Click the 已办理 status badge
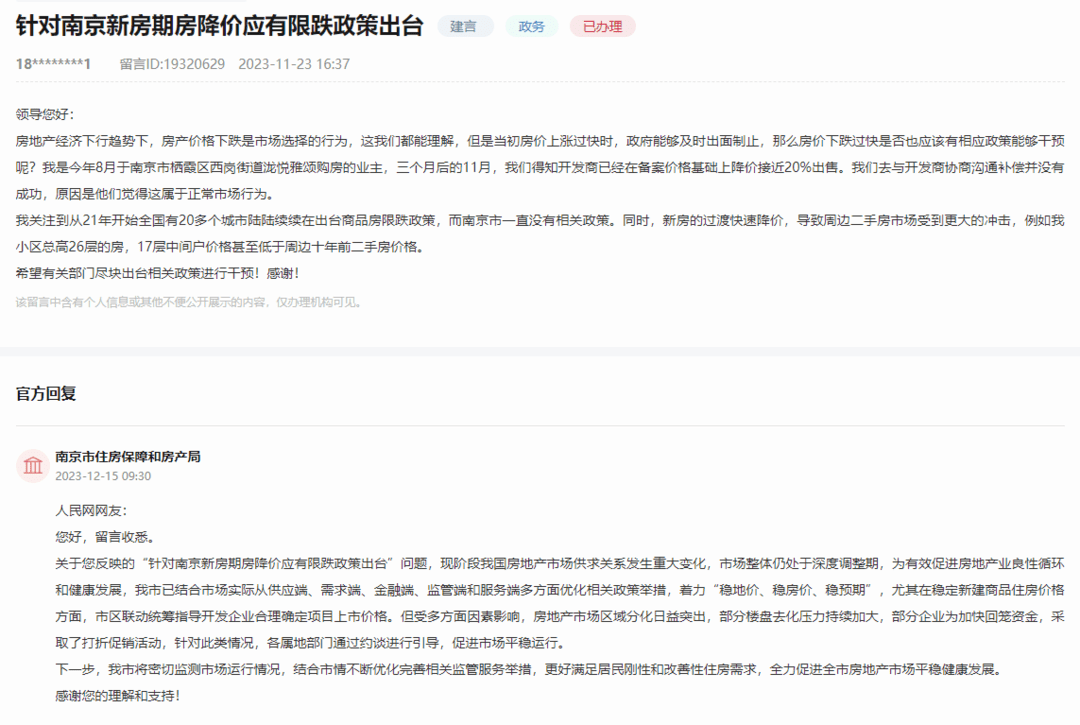Viewport: 1080px width, 725px height. coord(603,26)
